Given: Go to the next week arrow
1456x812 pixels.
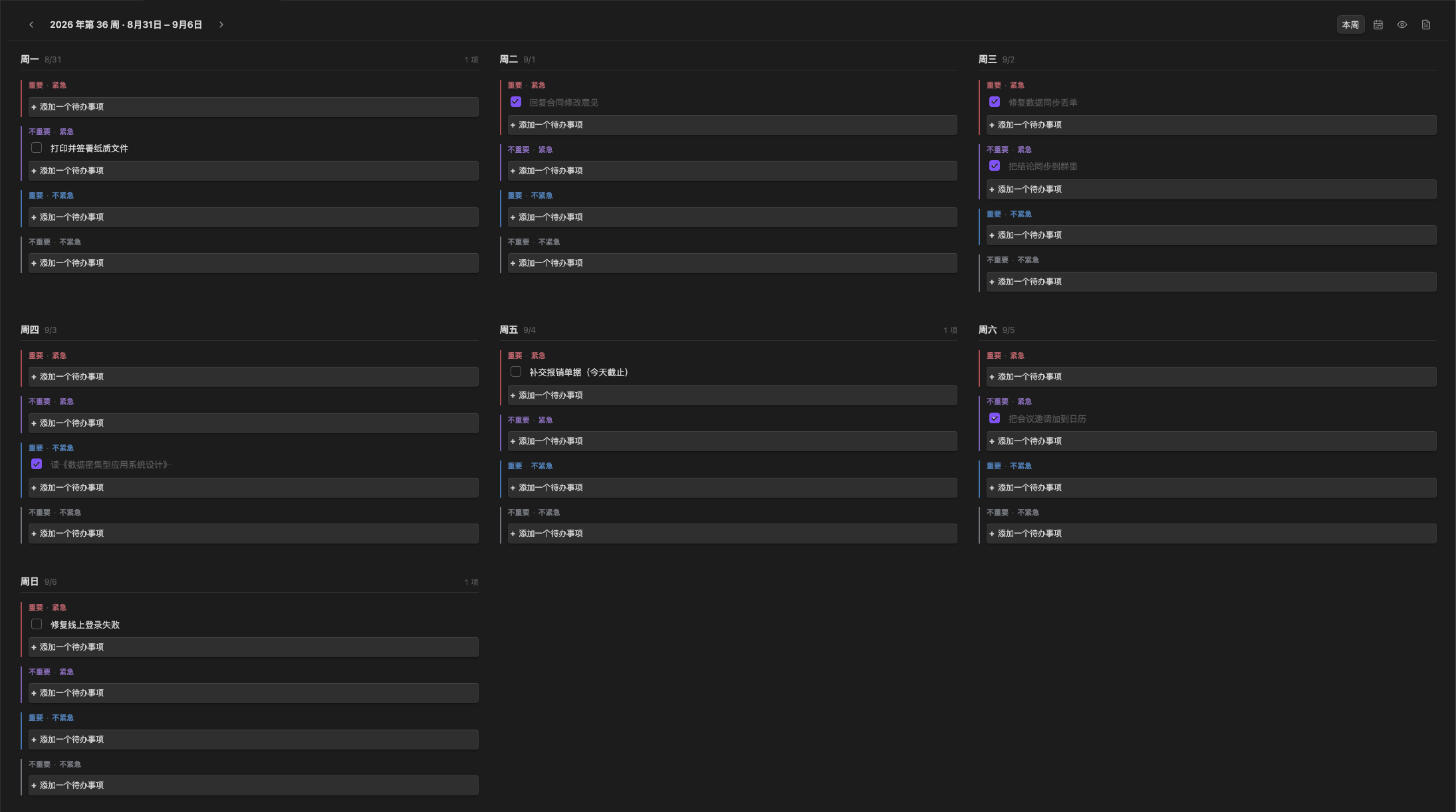Looking at the screenshot, I should (221, 25).
